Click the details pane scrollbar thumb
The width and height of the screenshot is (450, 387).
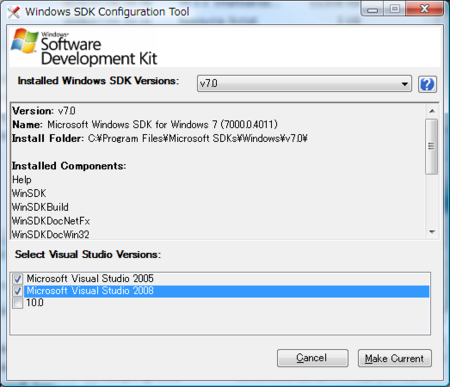pos(432,146)
